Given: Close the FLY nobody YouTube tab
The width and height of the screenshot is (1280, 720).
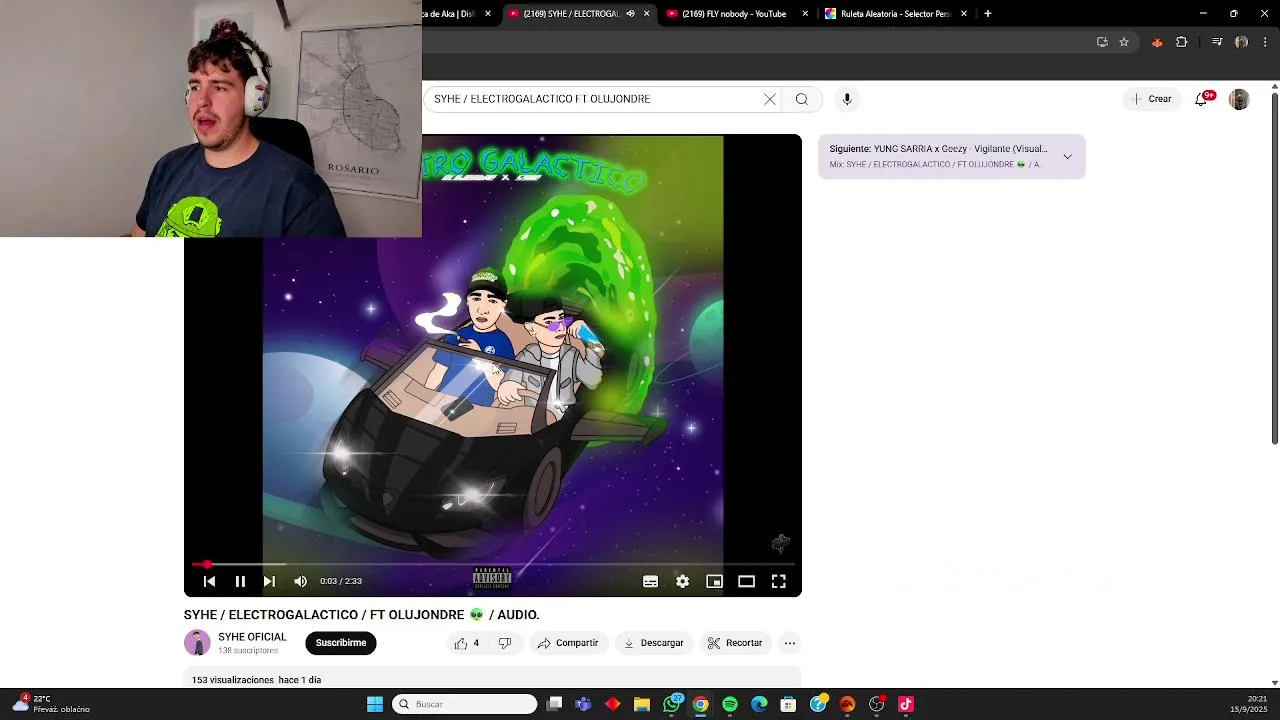Looking at the screenshot, I should (805, 14).
